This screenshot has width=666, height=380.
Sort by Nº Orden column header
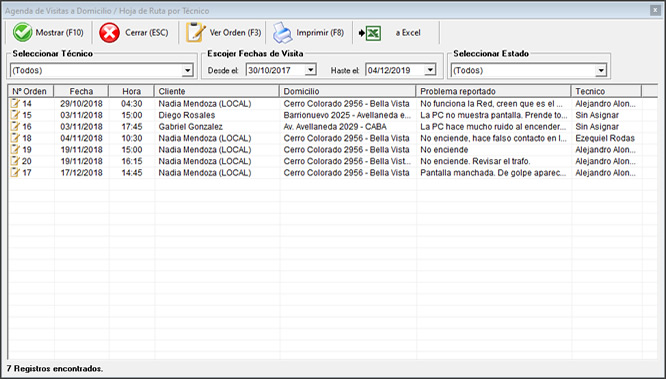tap(31, 91)
